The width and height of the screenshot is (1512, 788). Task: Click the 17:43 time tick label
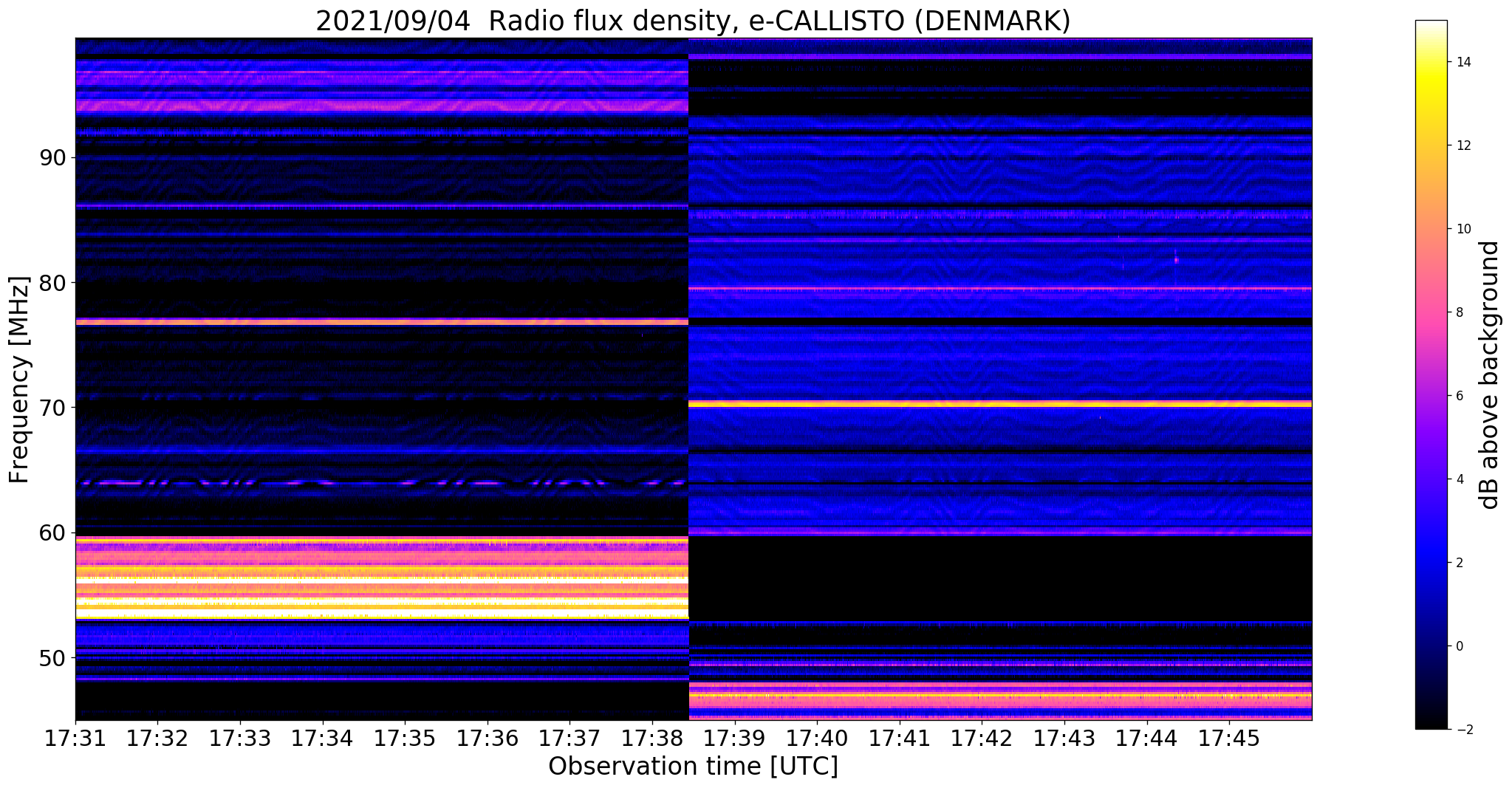1064,739
